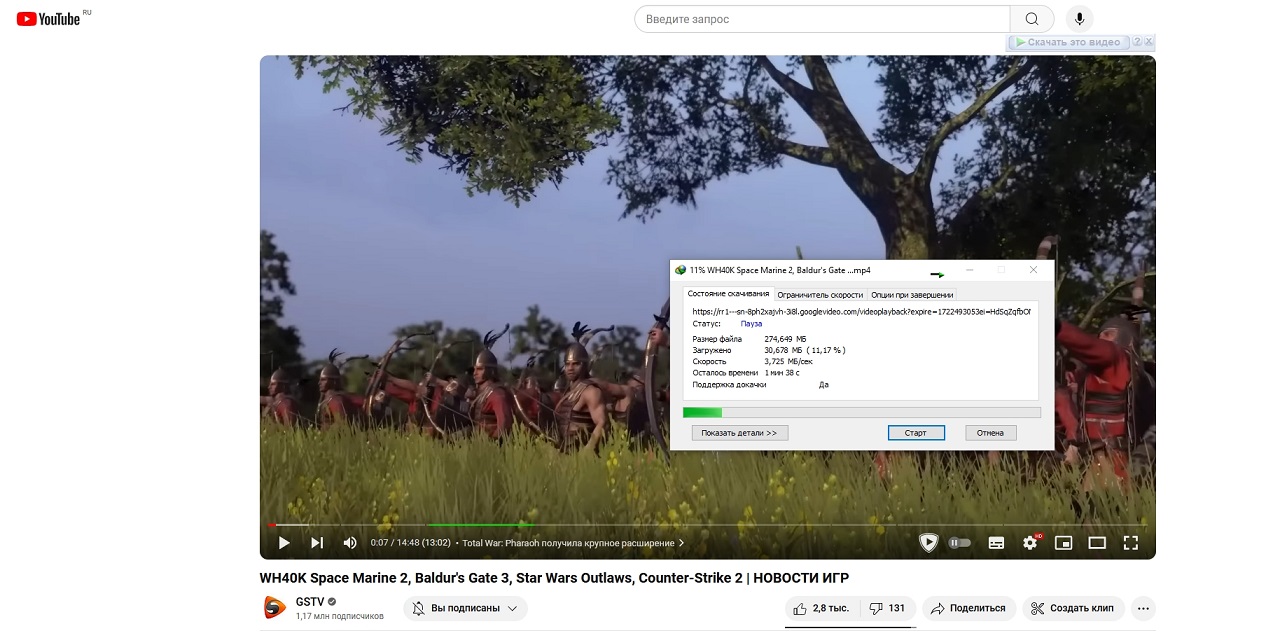1280x638 pixels.
Task: Toggle subtitles in the player
Action: tap(997, 543)
